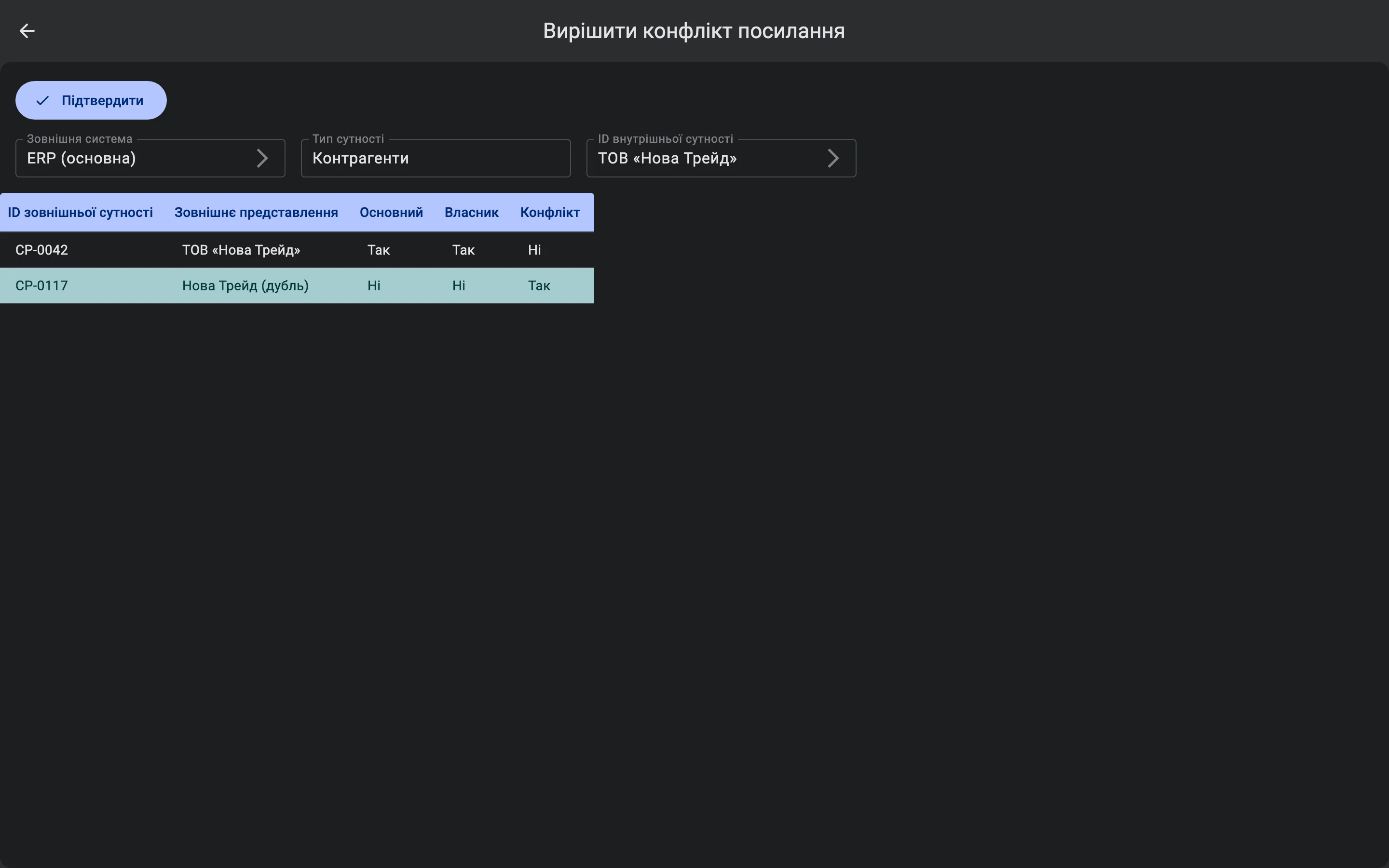Click Конфлікт value Так in CP-0117 row
Screen dimensions: 1389x868
539,285
